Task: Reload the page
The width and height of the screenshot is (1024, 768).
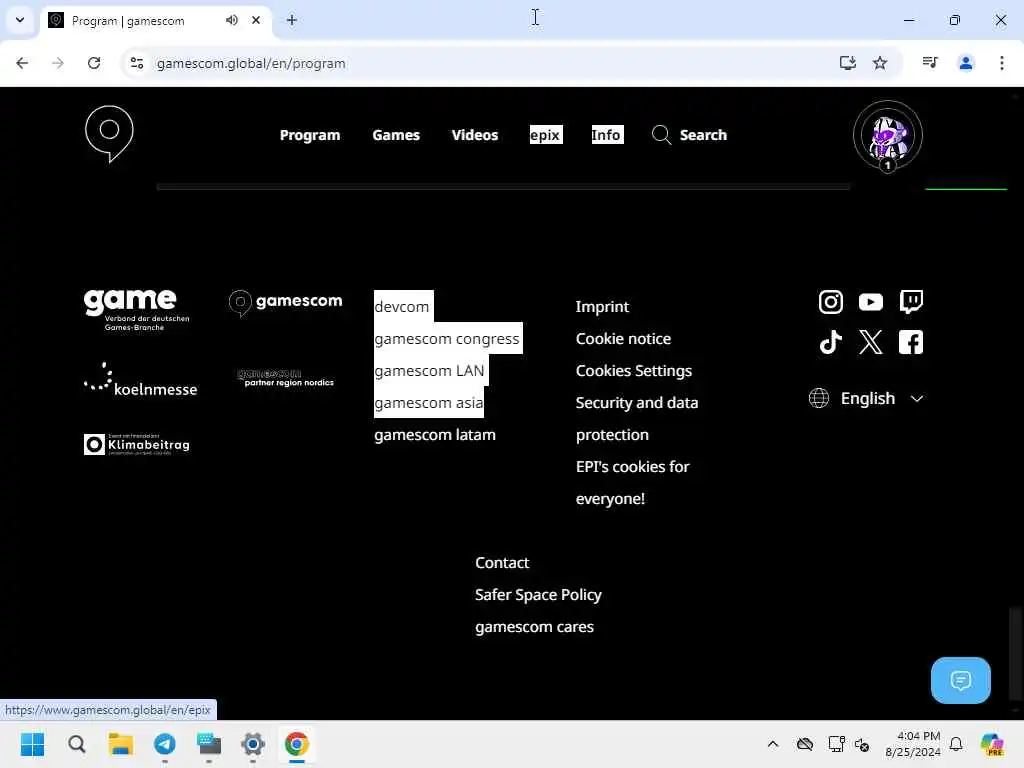Action: [94, 63]
